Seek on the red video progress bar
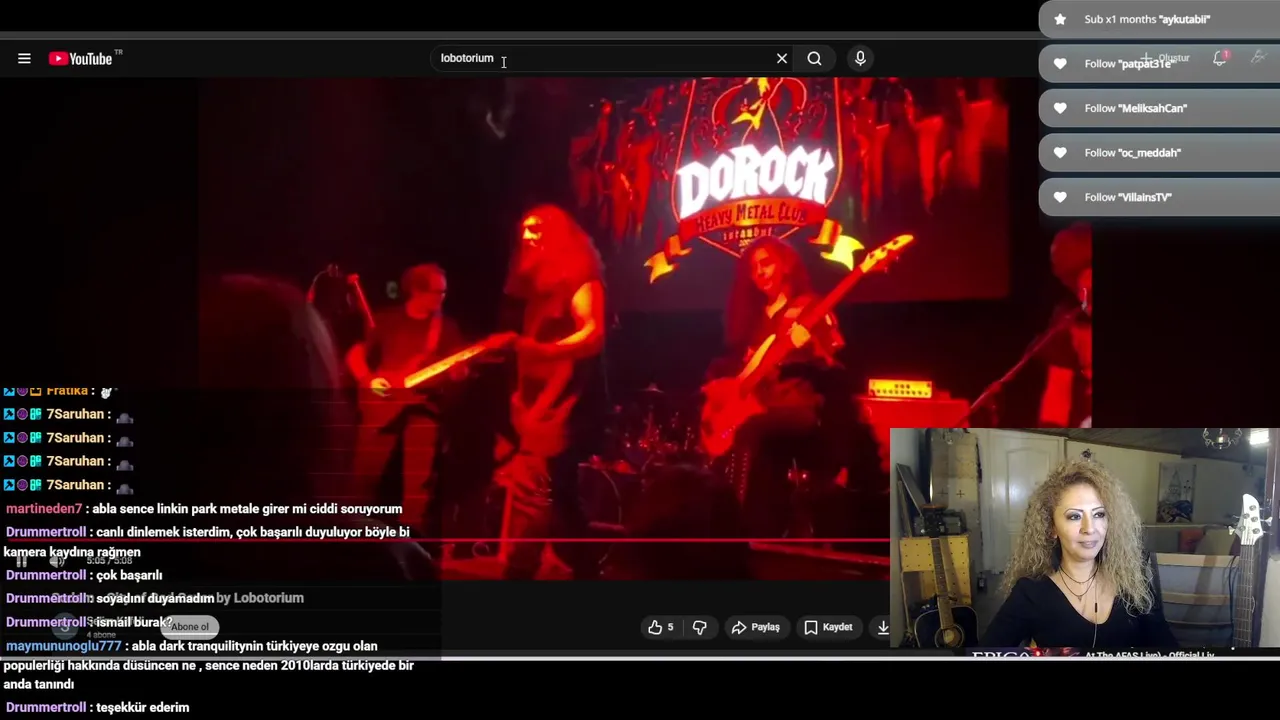 pos(445,540)
